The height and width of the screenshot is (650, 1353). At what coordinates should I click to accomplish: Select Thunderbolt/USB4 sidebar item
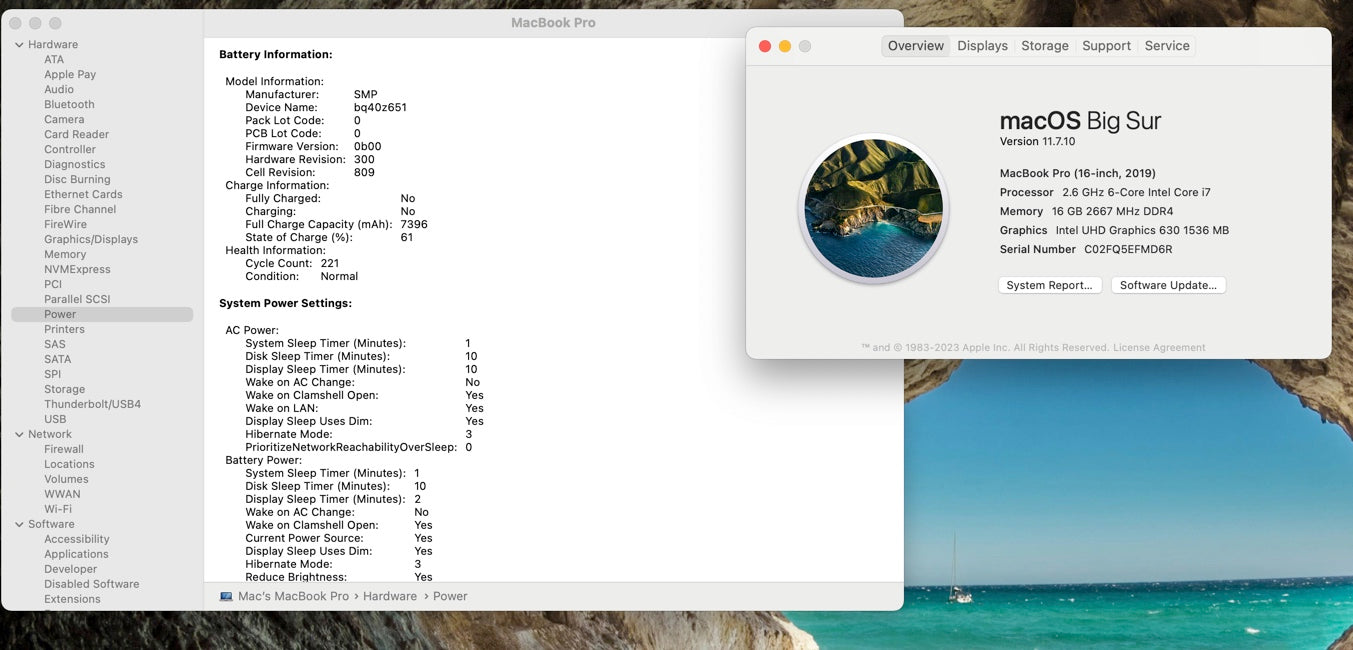[x=92, y=404]
